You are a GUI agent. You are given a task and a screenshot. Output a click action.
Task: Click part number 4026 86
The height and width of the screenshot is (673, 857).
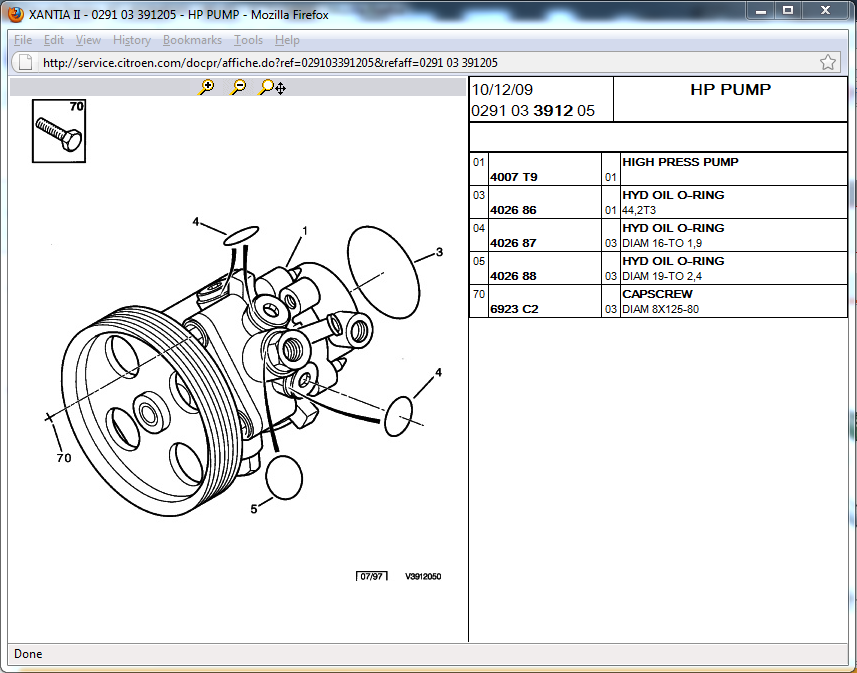513,210
